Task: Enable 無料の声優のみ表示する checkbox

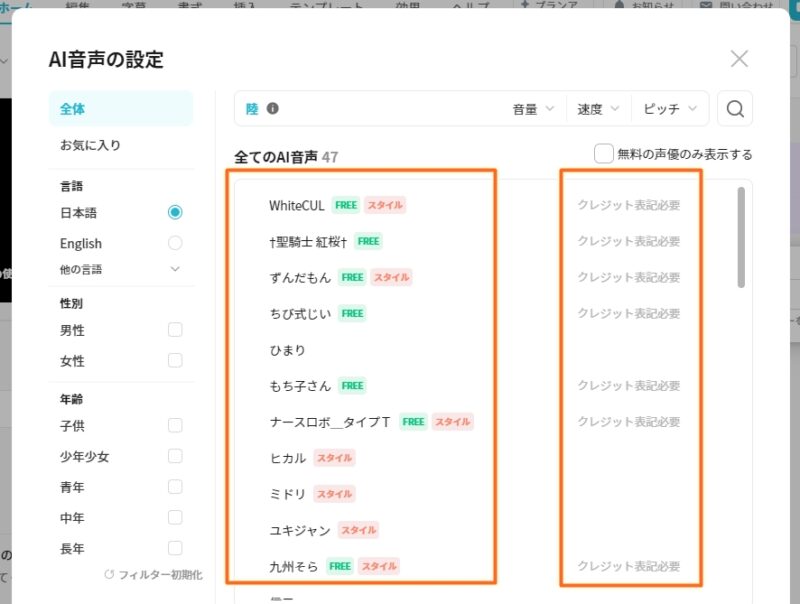Action: point(604,154)
